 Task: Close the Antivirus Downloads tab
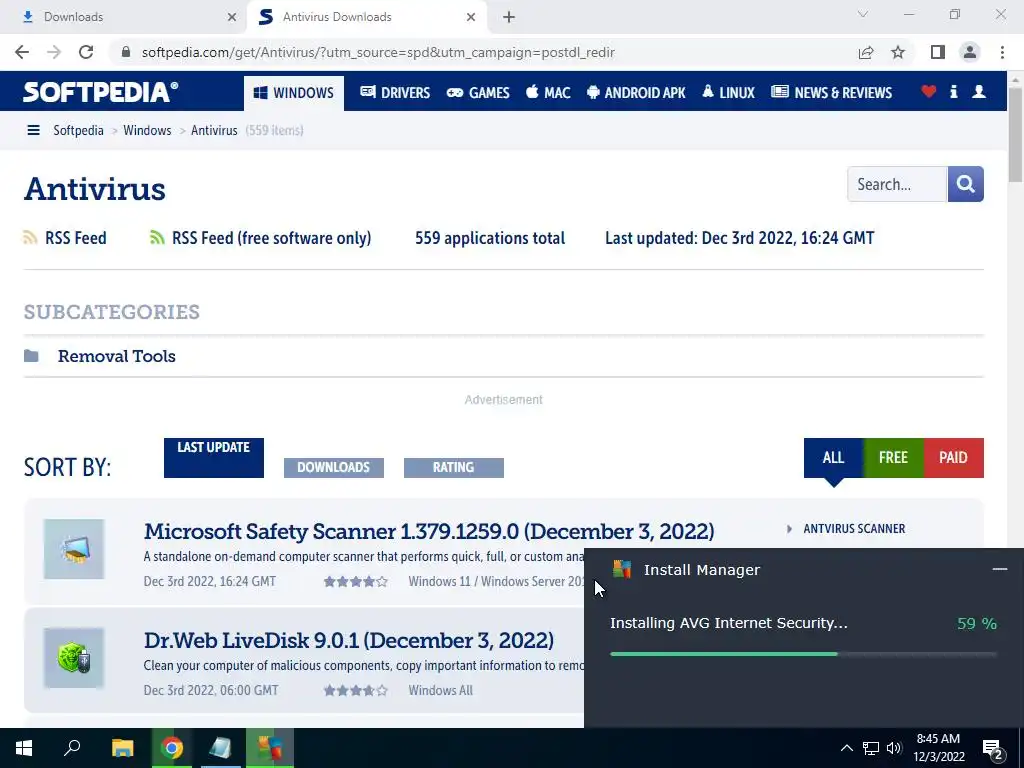(471, 17)
